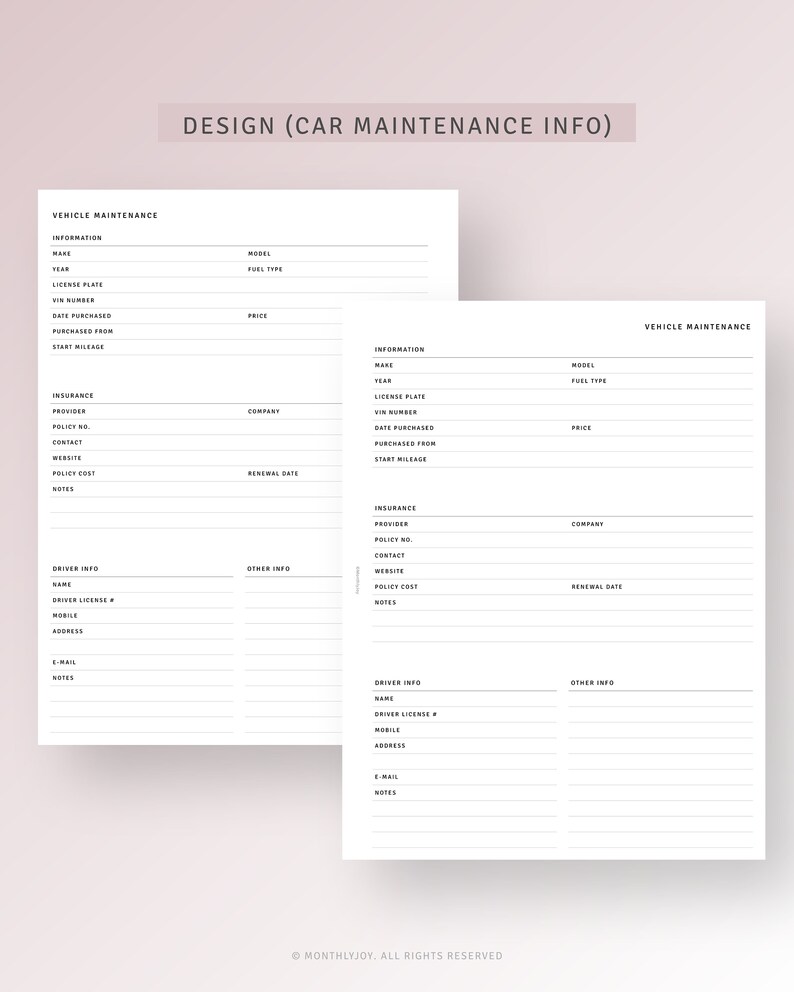Image resolution: width=794 pixels, height=992 pixels.
Task: Select 'MOBILE' label on the left page
Action: (x=65, y=616)
